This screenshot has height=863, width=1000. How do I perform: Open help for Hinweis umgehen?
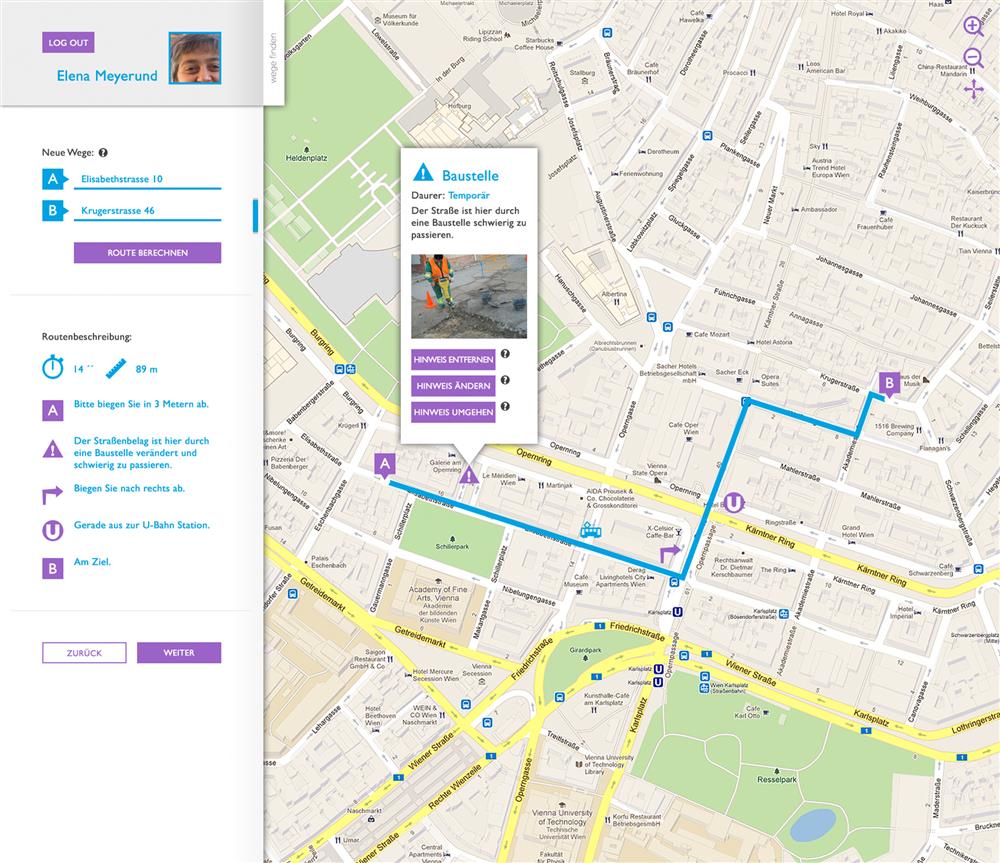[505, 406]
